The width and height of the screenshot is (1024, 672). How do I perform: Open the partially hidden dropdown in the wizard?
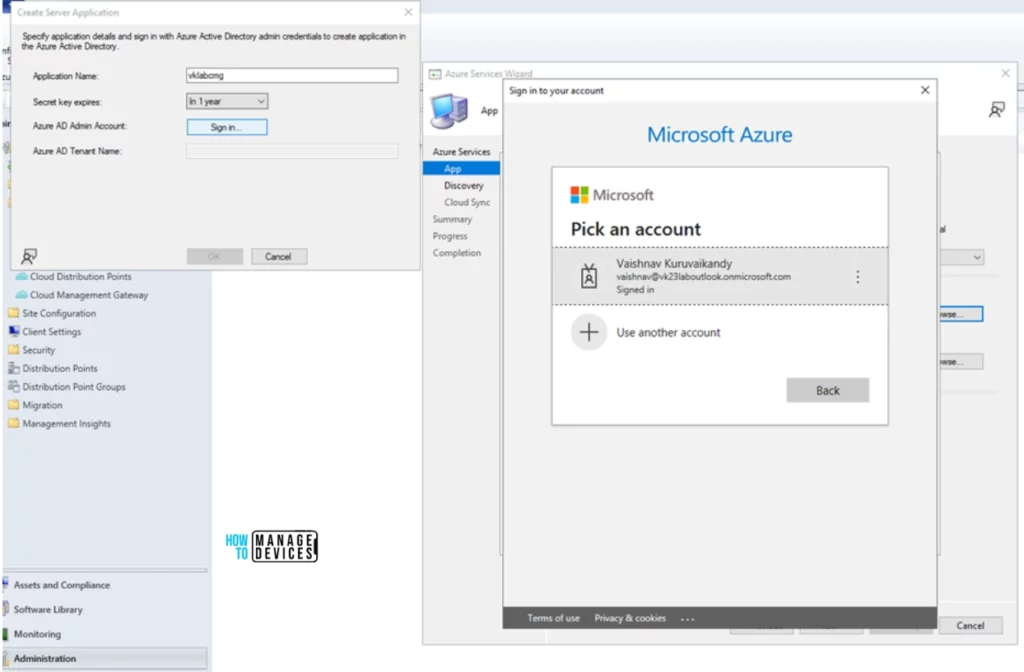coord(961,257)
